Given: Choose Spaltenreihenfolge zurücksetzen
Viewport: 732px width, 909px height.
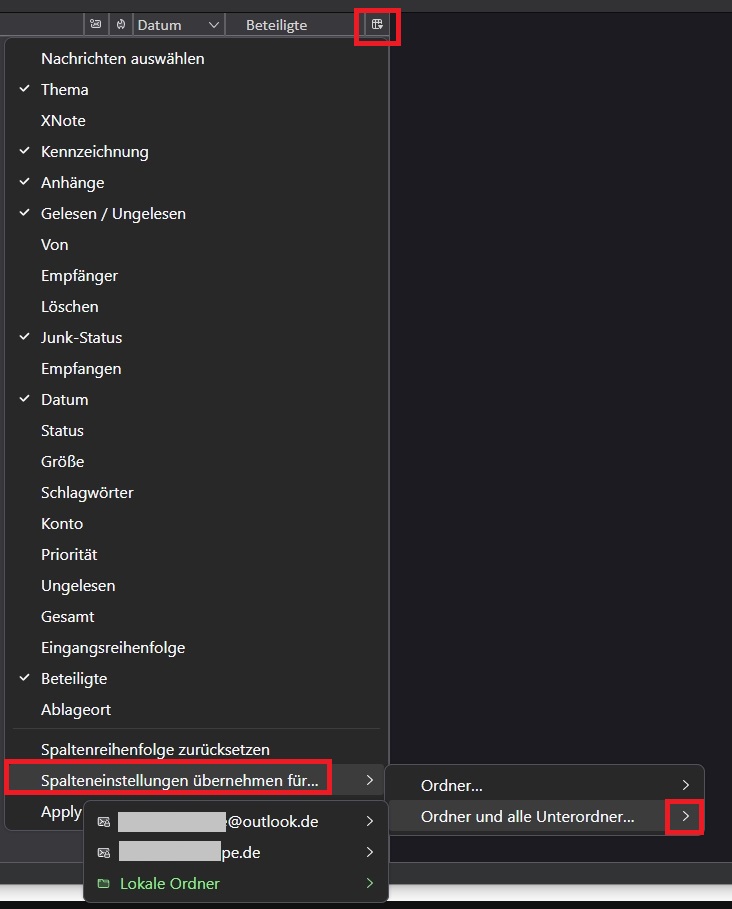Looking at the screenshot, I should 155,749.
